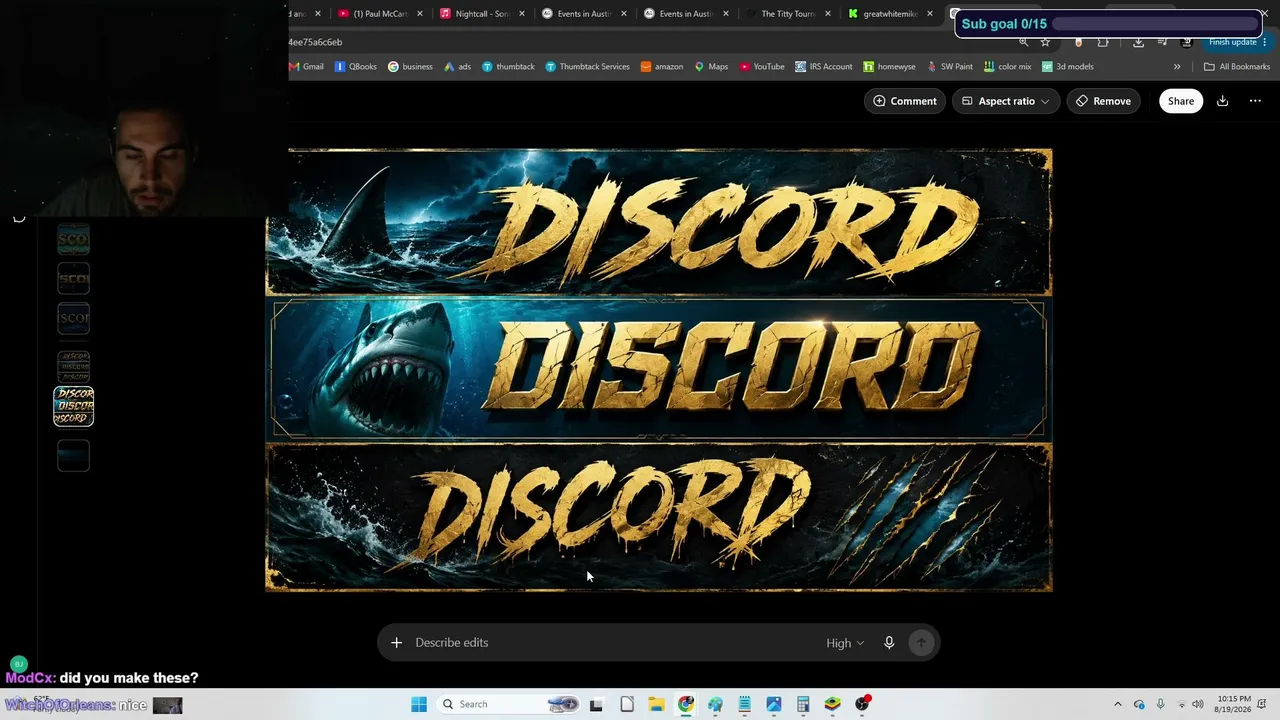Download the image with the download icon
The width and height of the screenshot is (1280, 720).
[1222, 101]
